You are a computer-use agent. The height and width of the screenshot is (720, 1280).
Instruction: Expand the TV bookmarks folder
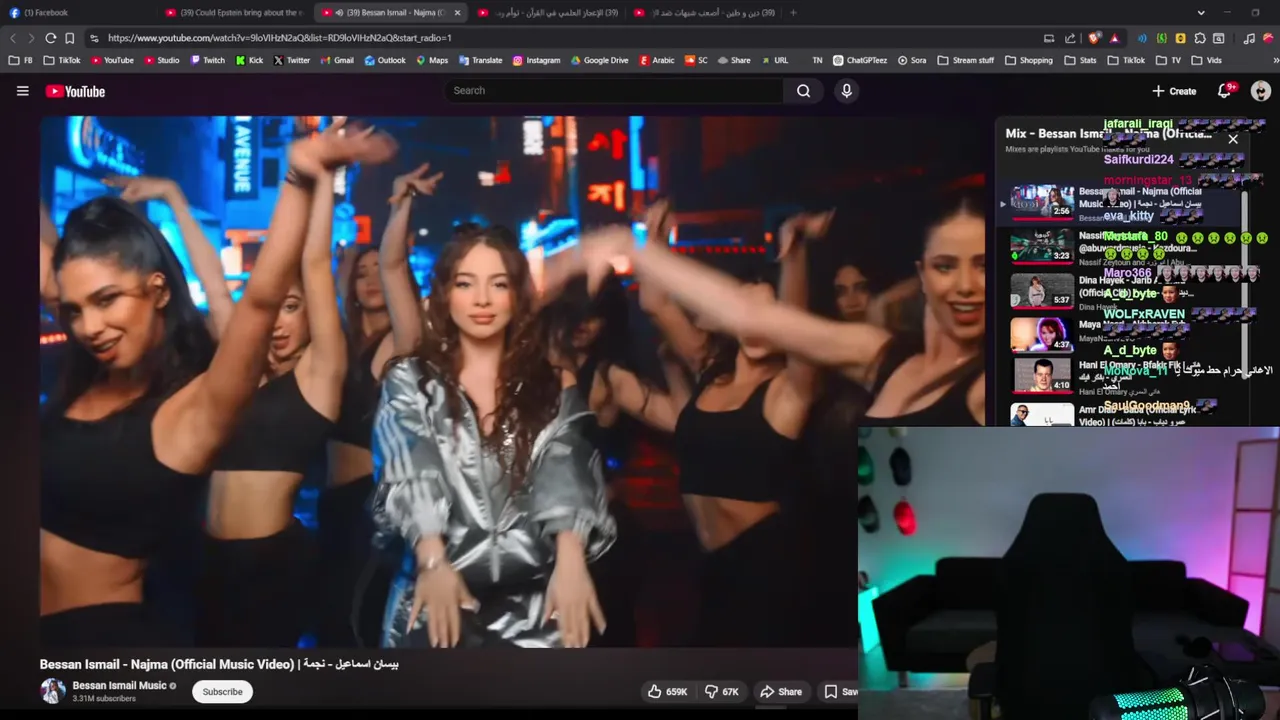[x=1168, y=60]
